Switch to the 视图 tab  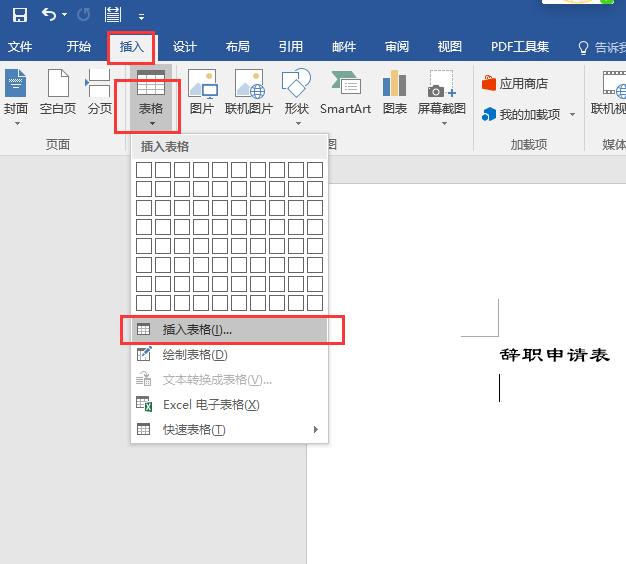click(450, 47)
